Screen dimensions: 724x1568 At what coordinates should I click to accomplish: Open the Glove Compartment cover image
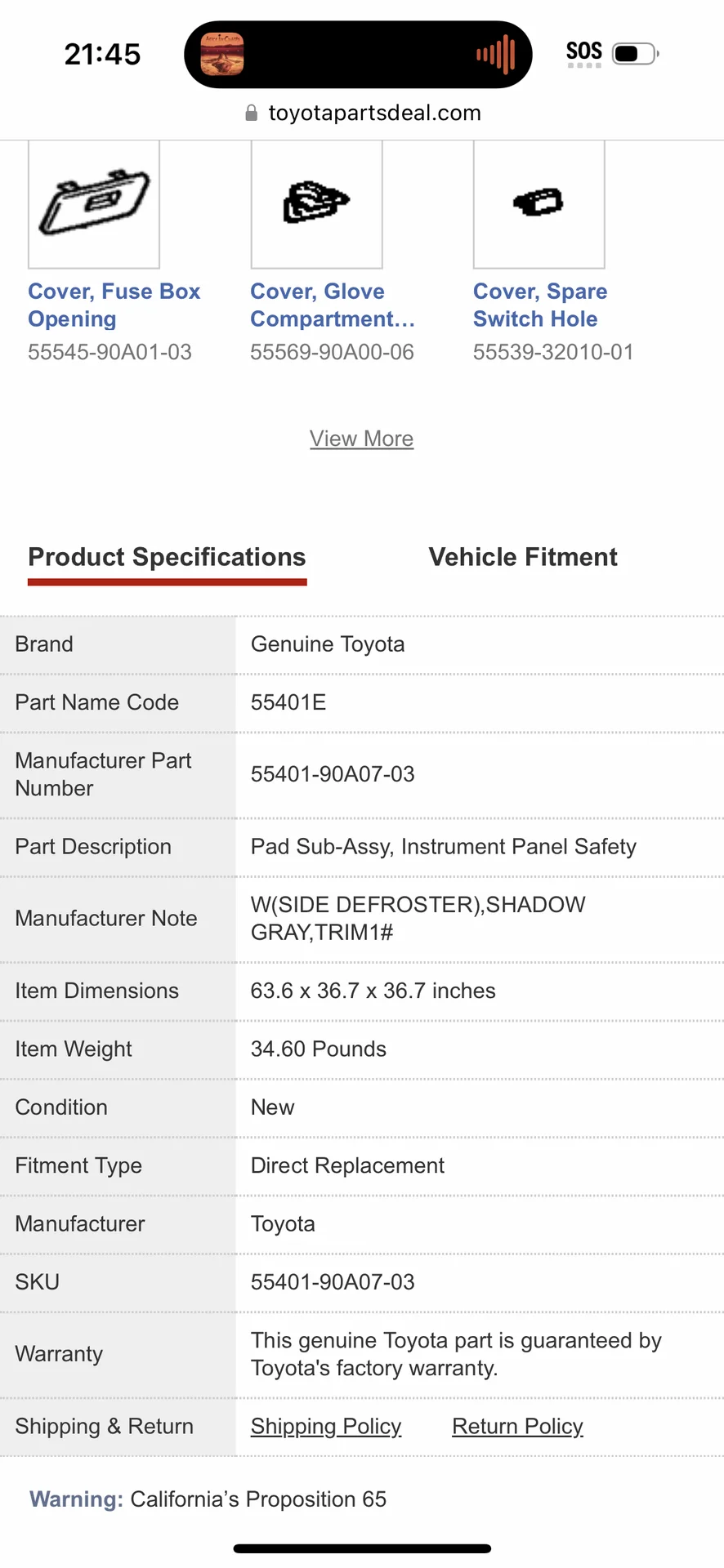(x=317, y=204)
